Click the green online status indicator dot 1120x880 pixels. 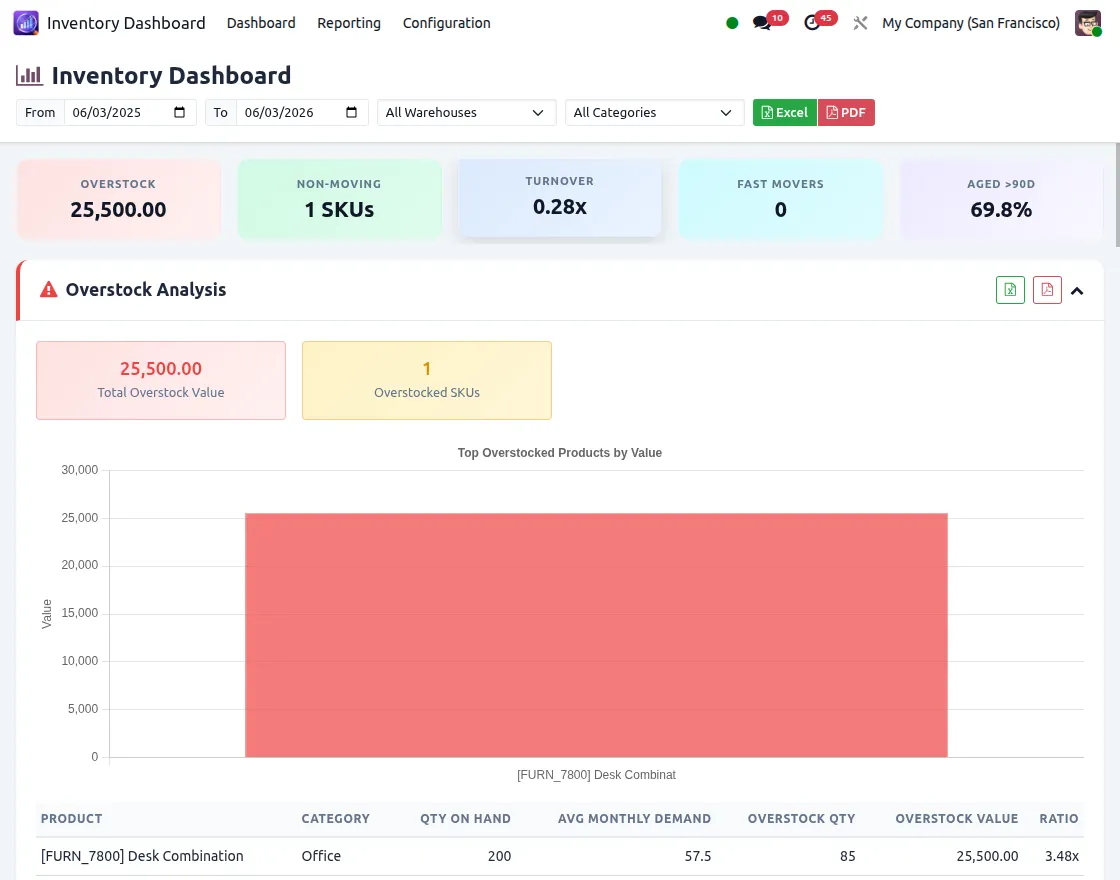click(x=731, y=22)
